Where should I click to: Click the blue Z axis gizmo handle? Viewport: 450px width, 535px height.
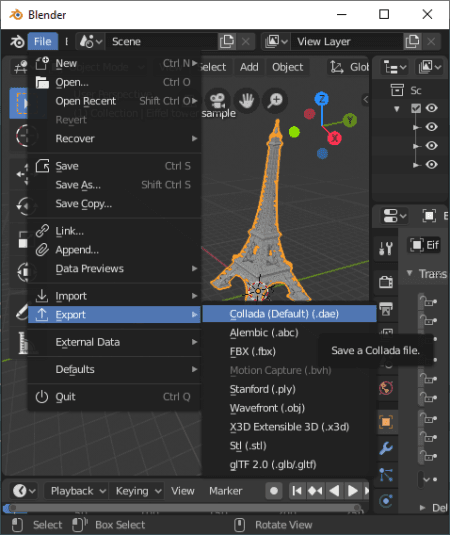coord(321,99)
